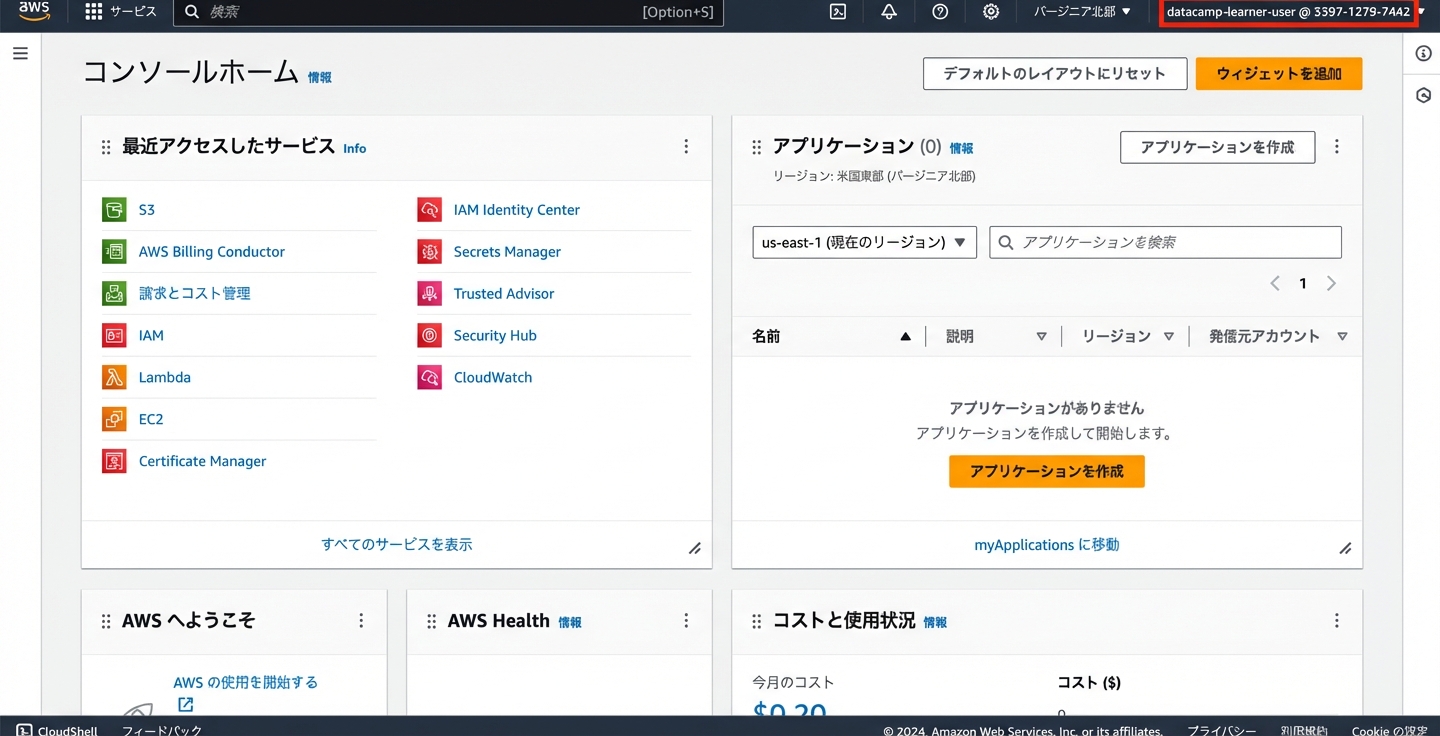1440x736 pixels.
Task: Open アプリケーション widget three-dot menu
Action: pos(1337,147)
